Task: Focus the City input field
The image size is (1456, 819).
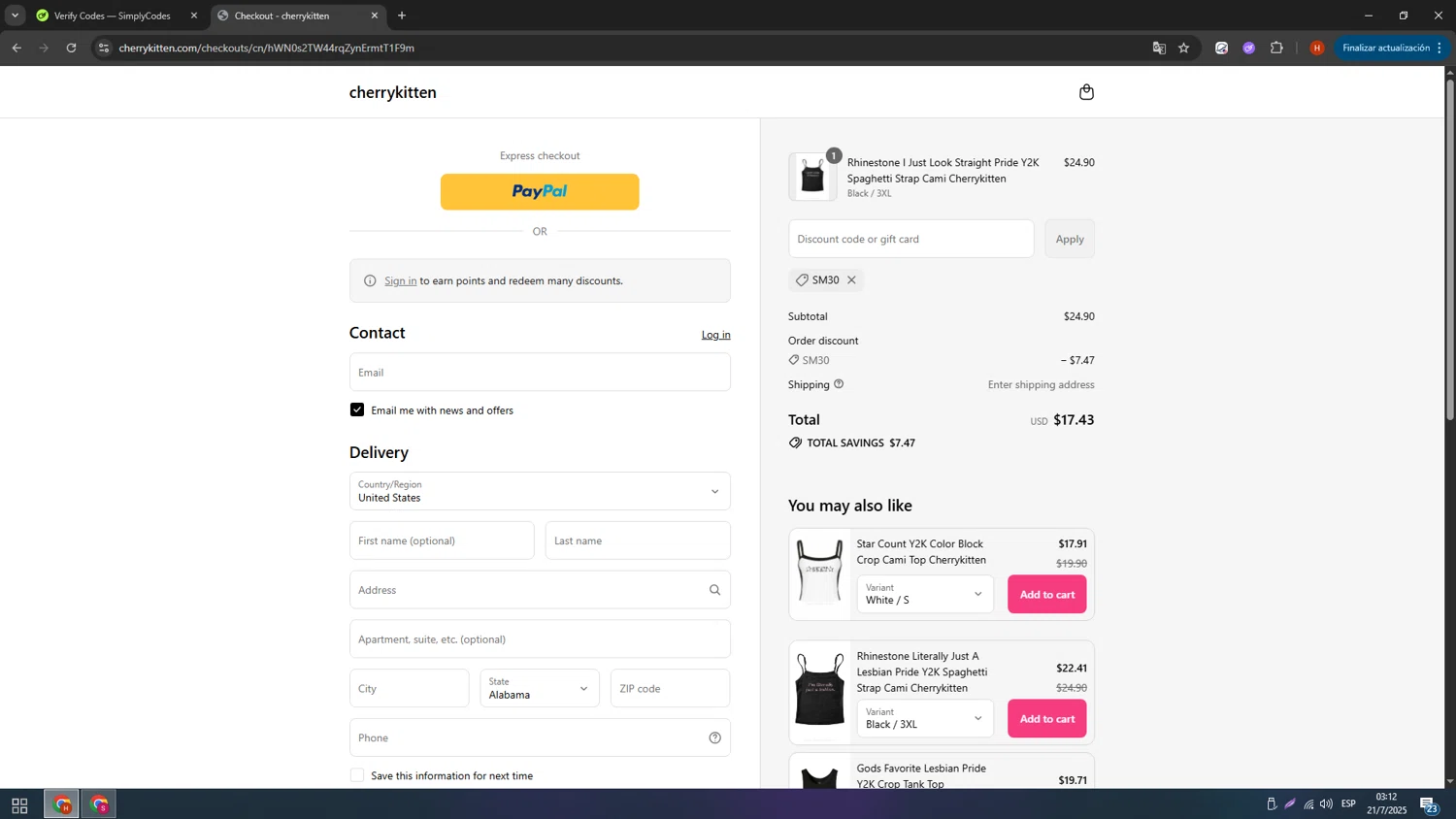Action: (x=410, y=688)
